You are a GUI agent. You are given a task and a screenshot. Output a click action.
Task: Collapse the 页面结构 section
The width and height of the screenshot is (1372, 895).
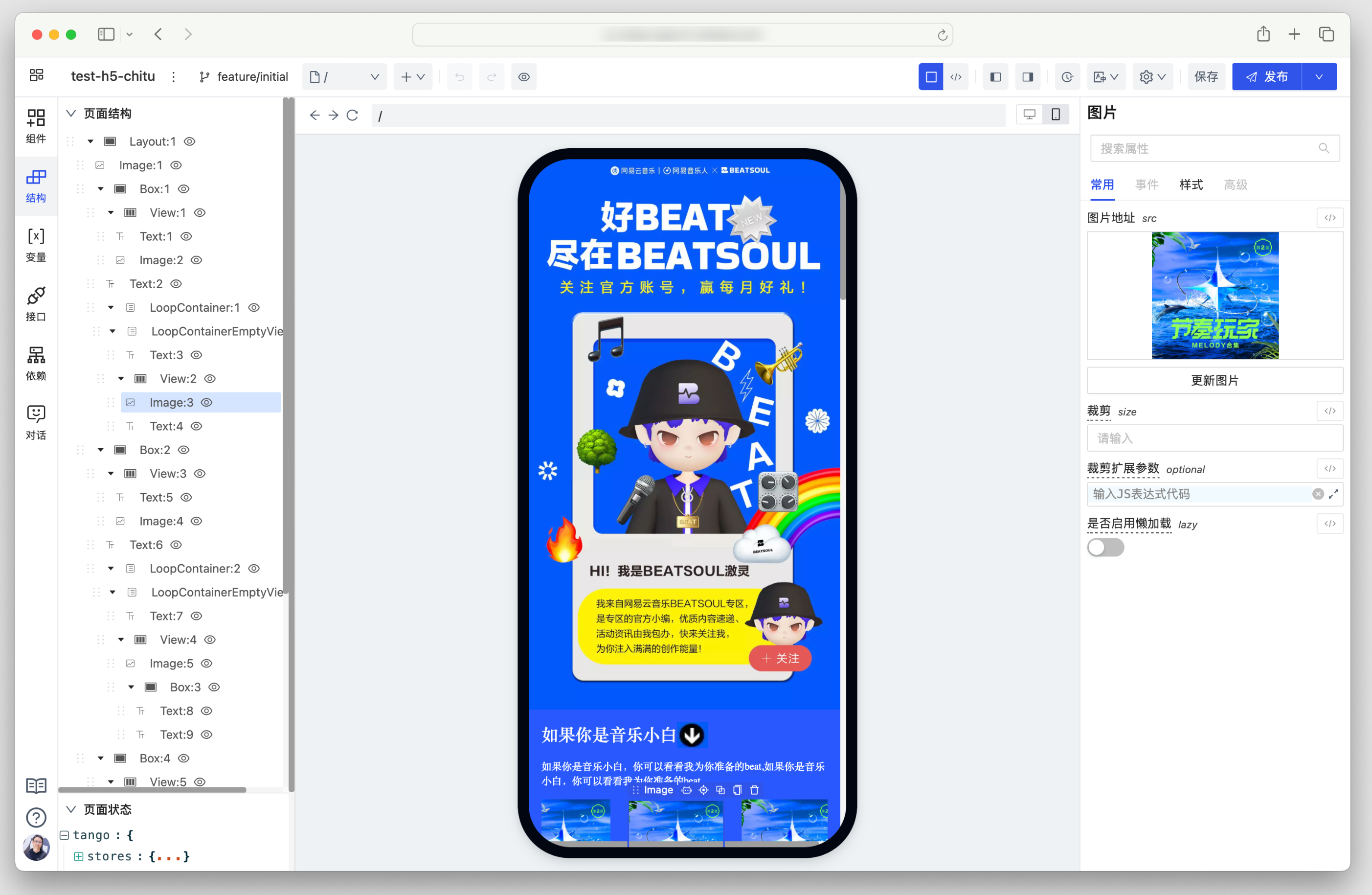pos(71,113)
